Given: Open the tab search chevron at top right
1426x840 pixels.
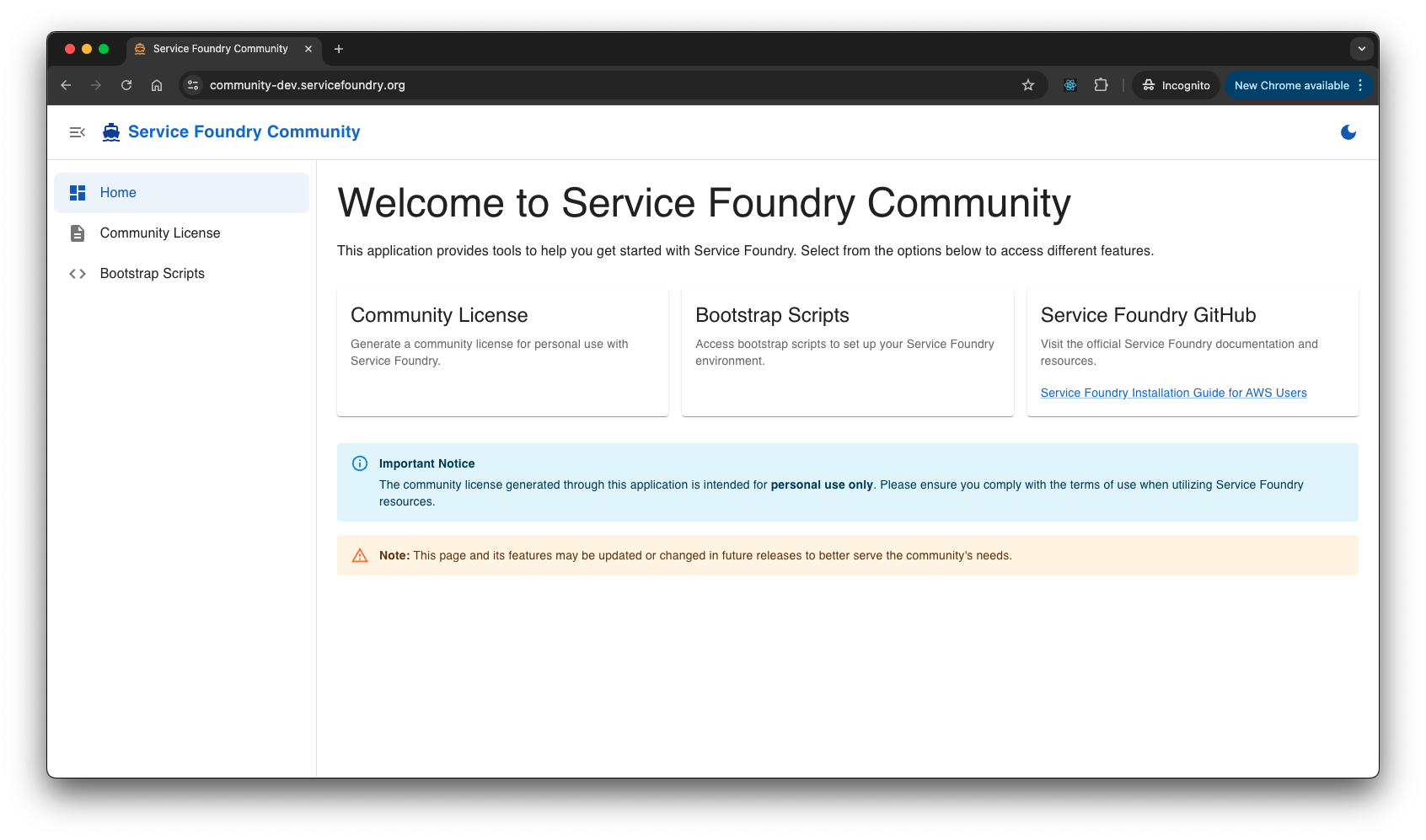Looking at the screenshot, I should point(1362,49).
